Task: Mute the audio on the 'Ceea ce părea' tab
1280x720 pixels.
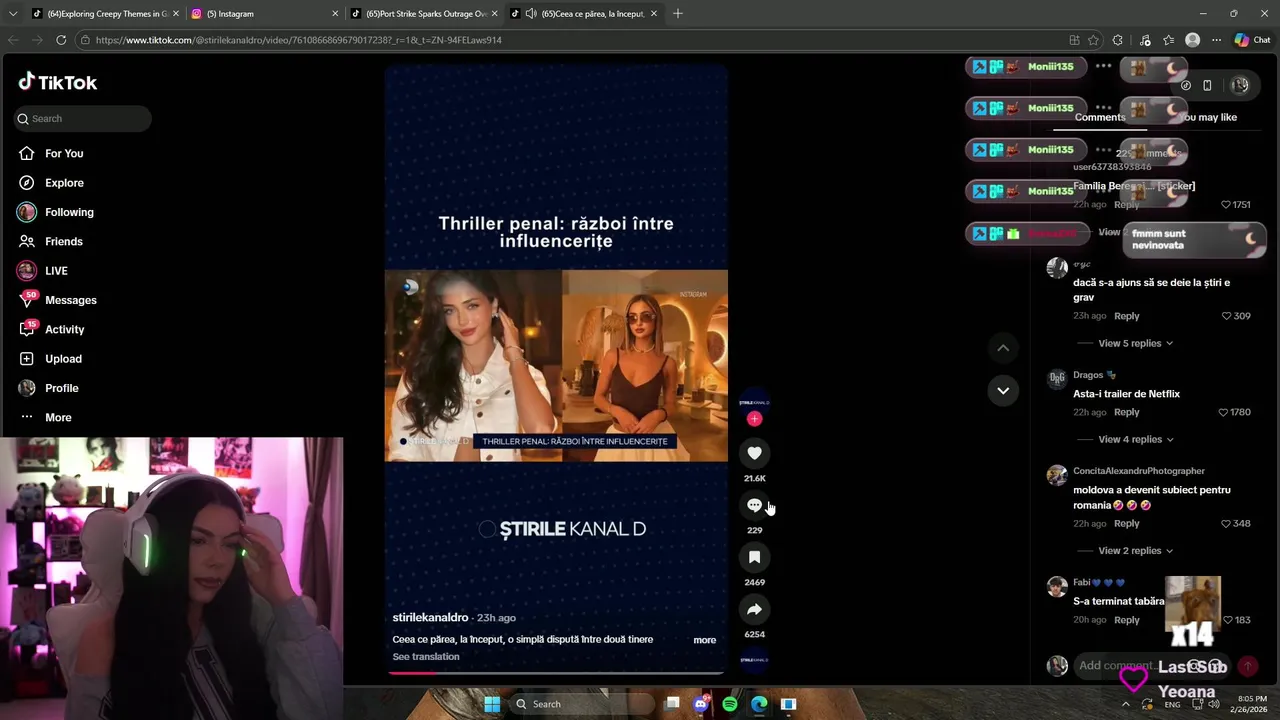Action: pyautogui.click(x=530, y=14)
